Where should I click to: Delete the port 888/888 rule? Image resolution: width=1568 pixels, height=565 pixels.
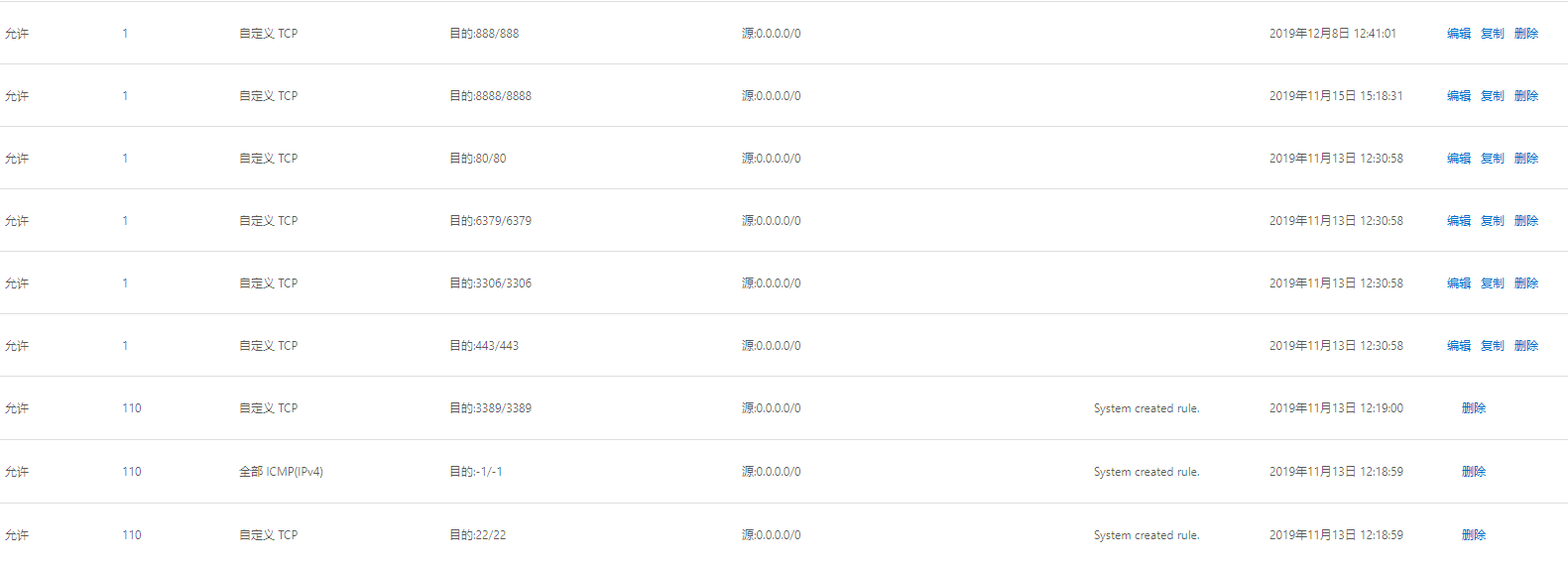pos(1525,34)
